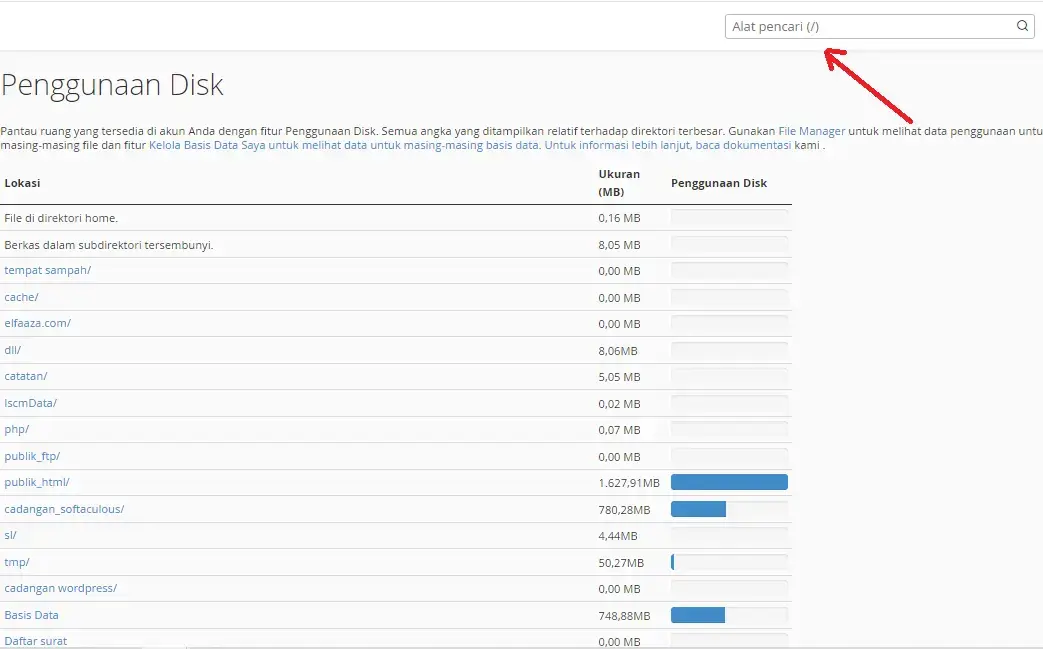Open the dll directory
This screenshot has height=649, width=1043.
click(12, 350)
